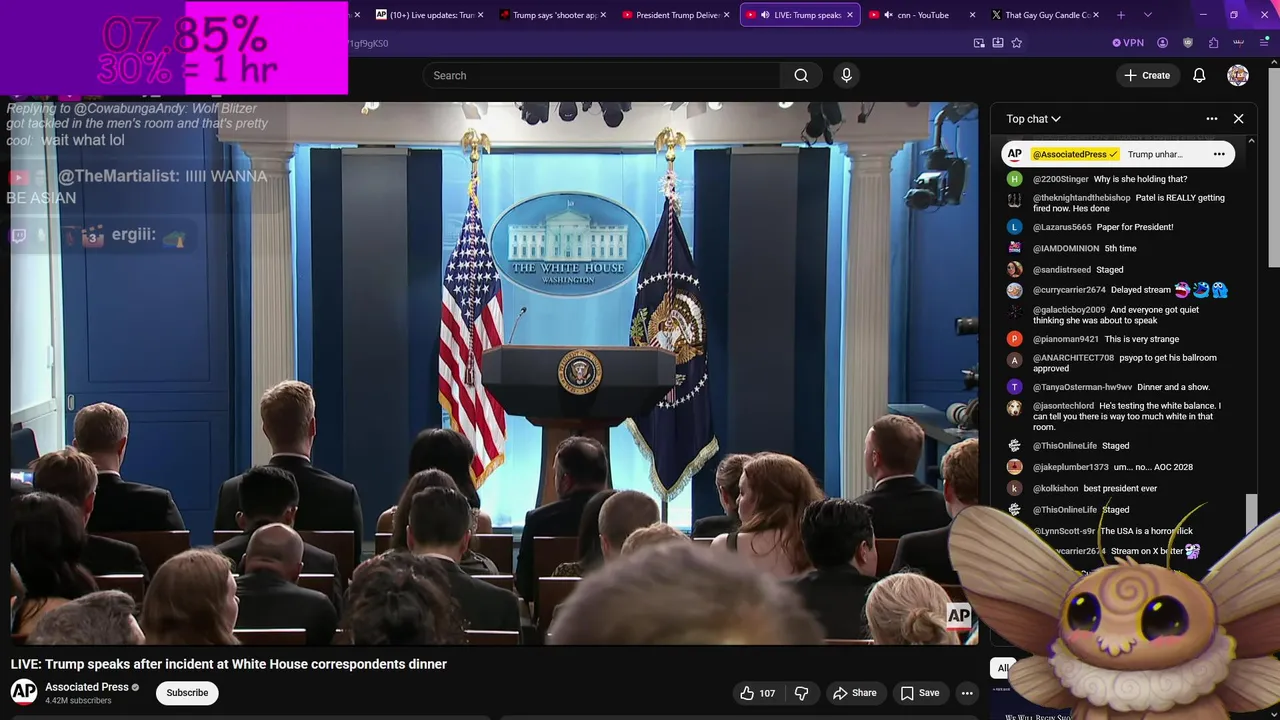Mute audio on the 'cnn - YouTube' tab
1280x720 pixels.
pyautogui.click(x=888, y=15)
